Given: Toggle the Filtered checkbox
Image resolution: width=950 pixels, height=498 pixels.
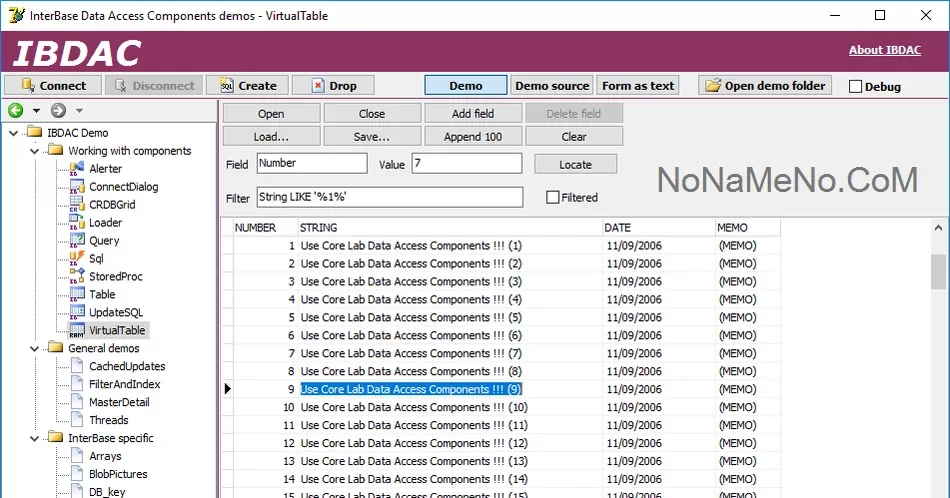Looking at the screenshot, I should pos(553,197).
